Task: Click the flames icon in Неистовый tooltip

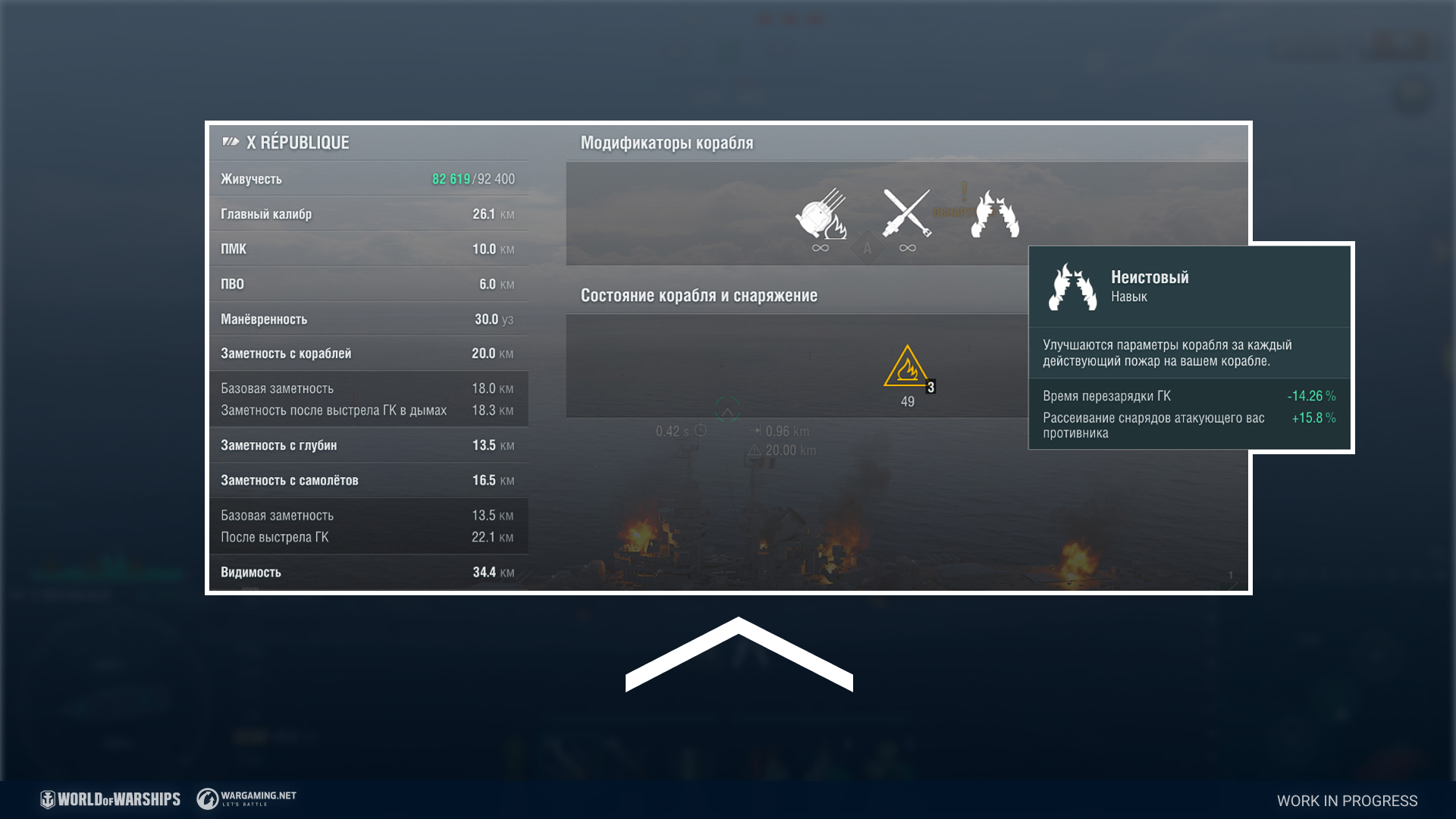Action: coord(1072,287)
